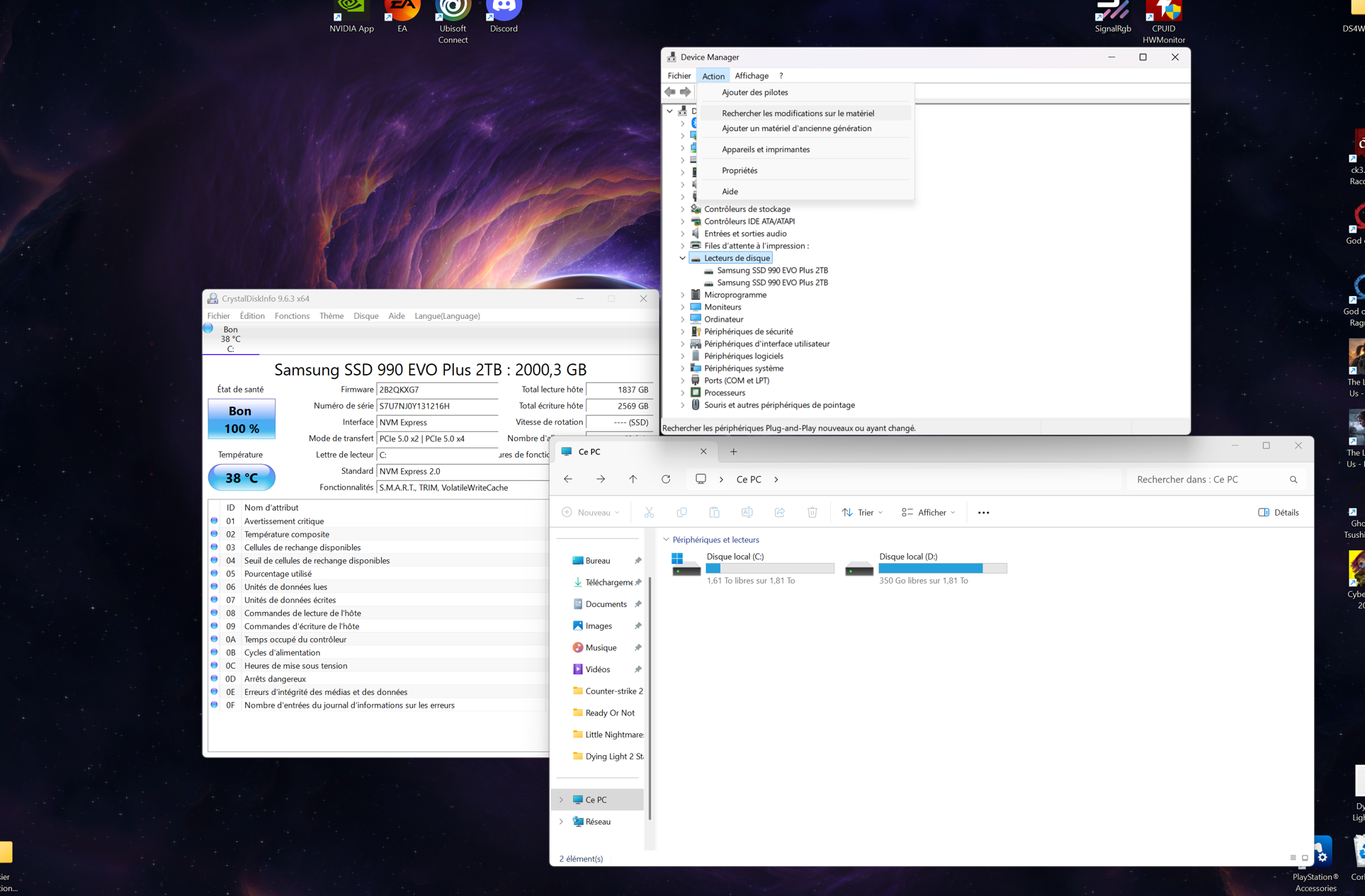The height and width of the screenshot is (896, 1365).
Task: Click Explorer back navigation arrow
Action: (x=568, y=479)
